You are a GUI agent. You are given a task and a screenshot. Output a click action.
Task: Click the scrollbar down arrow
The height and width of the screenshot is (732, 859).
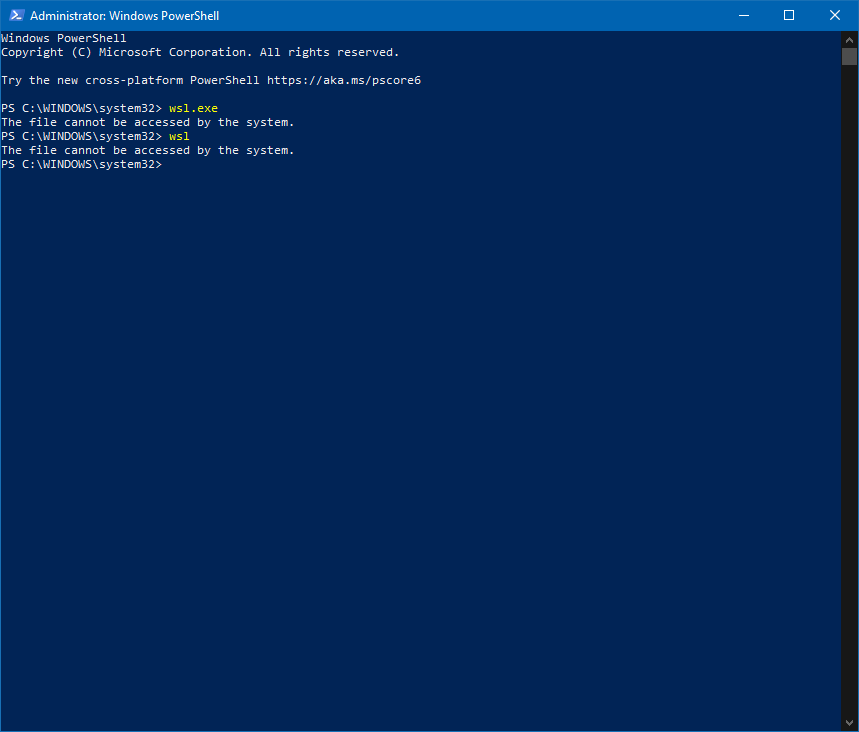click(x=849, y=723)
